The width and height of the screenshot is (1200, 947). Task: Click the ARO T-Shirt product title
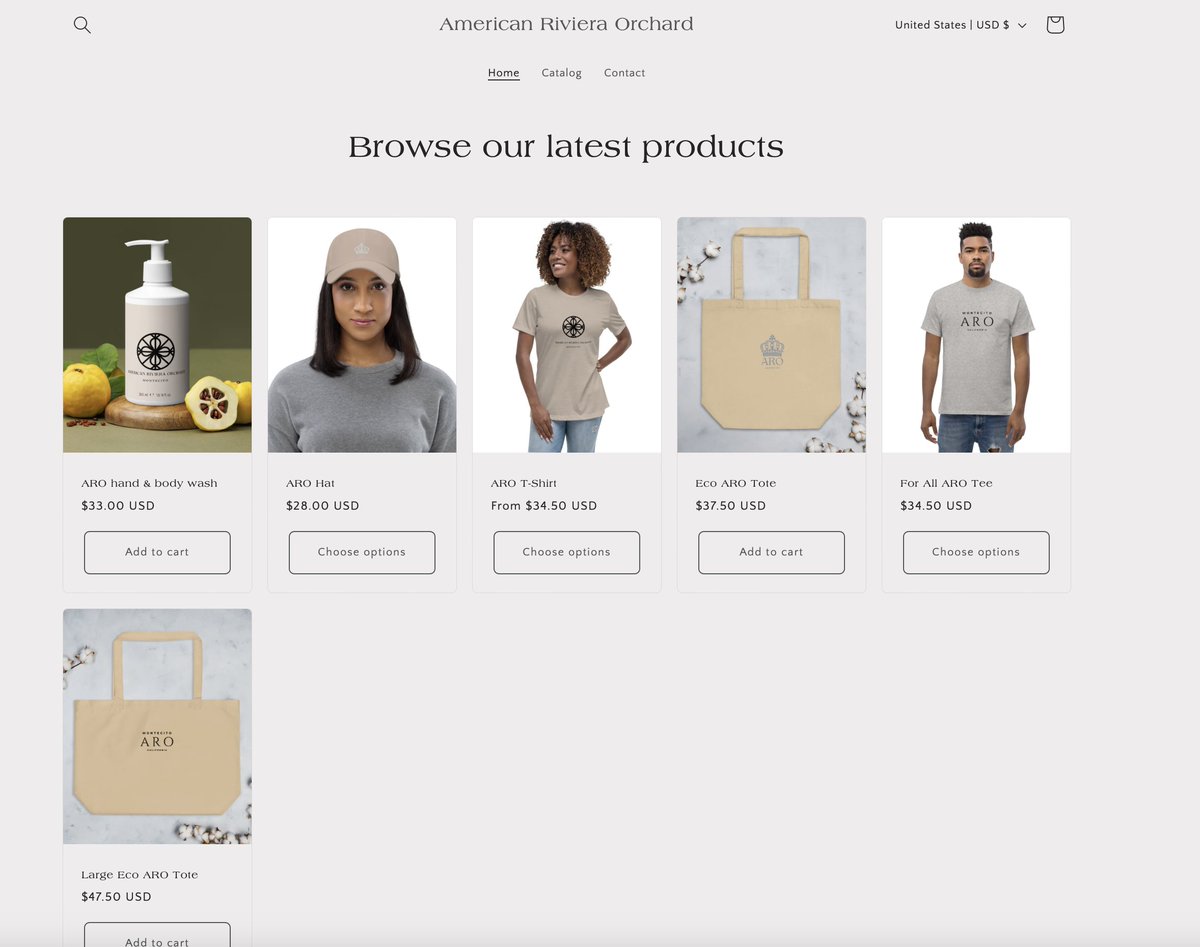[x=524, y=483]
